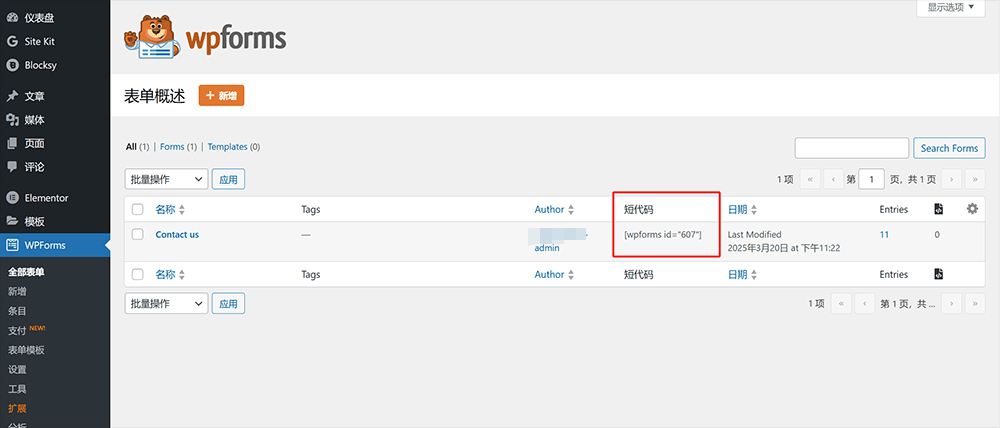
Task: Click the folder icon beside 模板
Action: pos(11,221)
